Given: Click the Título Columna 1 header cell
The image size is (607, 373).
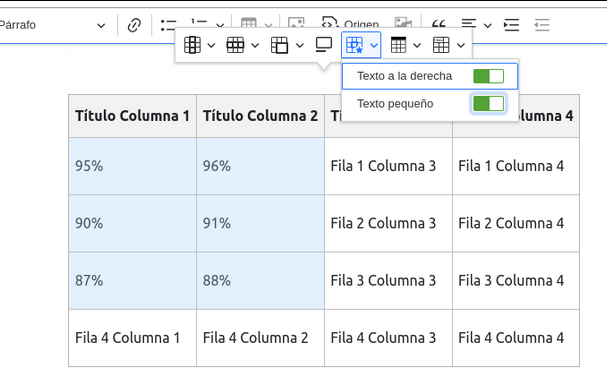Looking at the screenshot, I should pos(132,116).
